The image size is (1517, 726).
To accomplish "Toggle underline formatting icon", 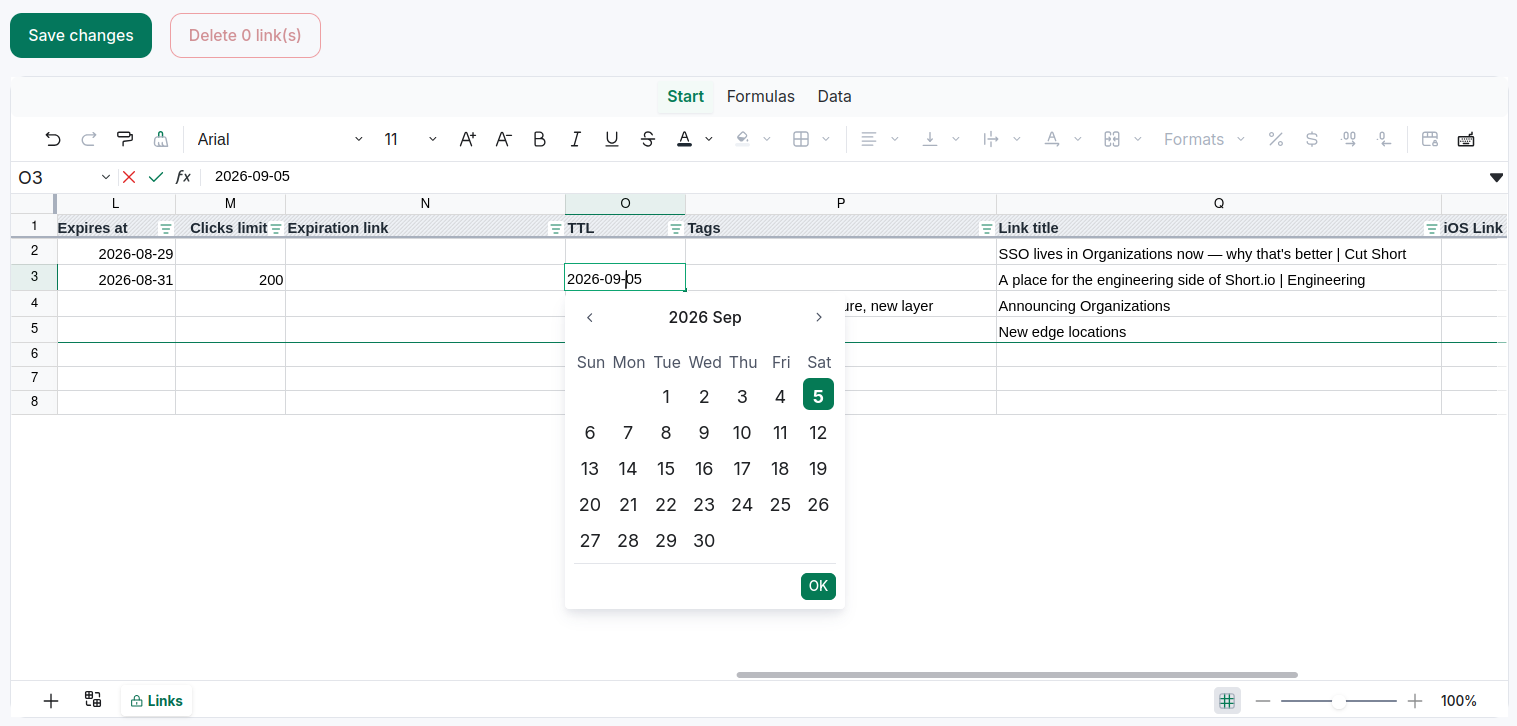I will (x=612, y=139).
